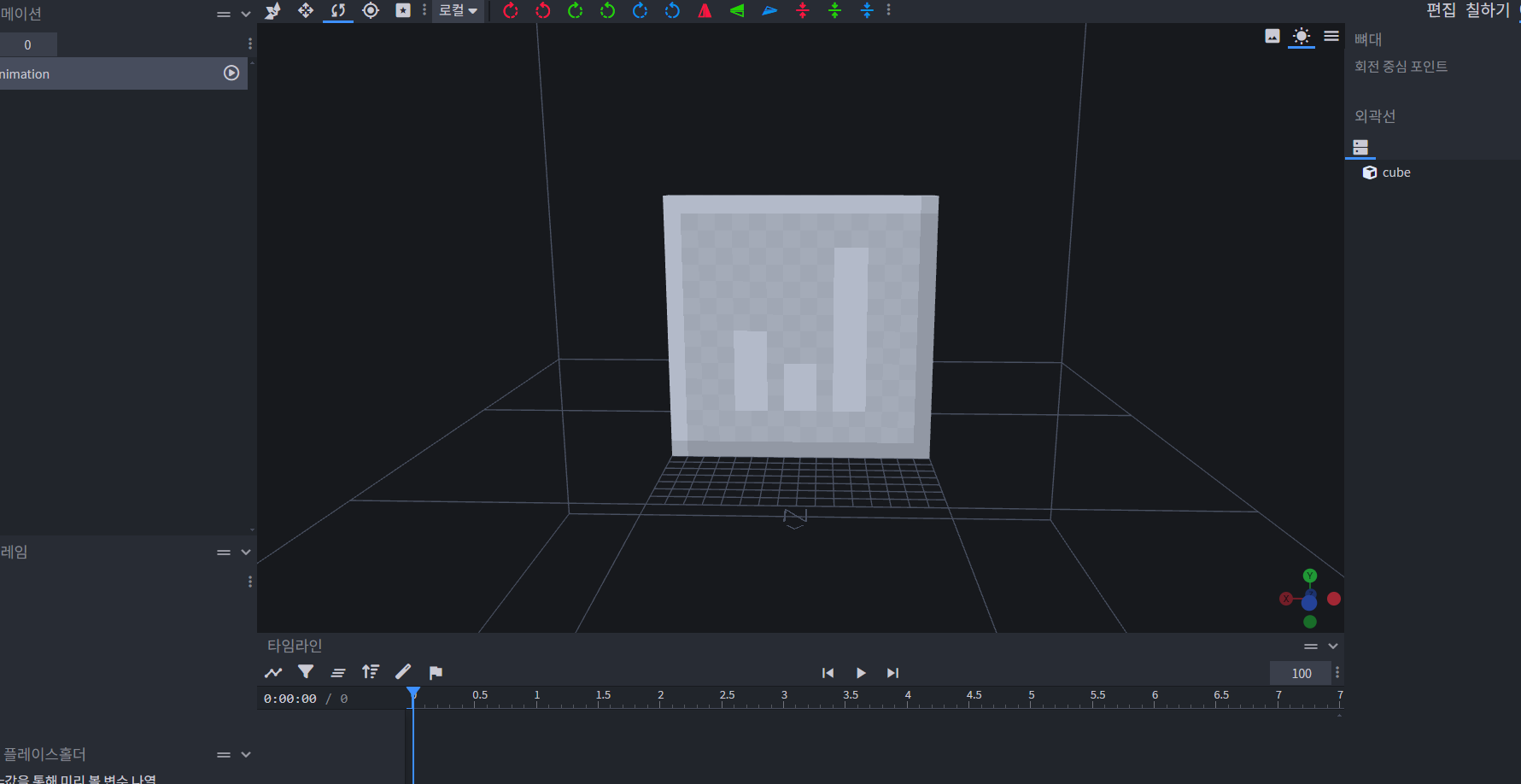Viewport: 1521px width, 784px height.
Task: Click the timeline filter funnel icon
Action: pyautogui.click(x=306, y=672)
